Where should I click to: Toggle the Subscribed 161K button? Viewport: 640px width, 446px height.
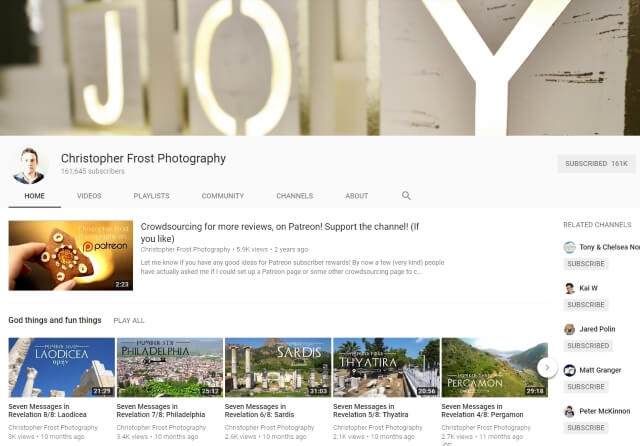click(x=596, y=164)
